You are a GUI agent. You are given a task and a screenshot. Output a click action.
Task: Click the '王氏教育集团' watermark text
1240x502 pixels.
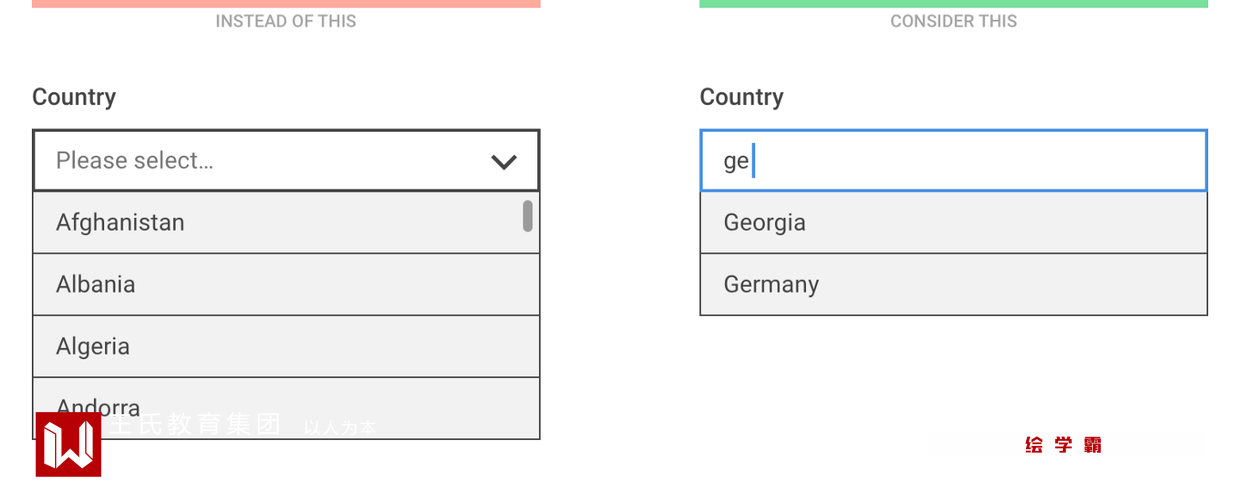196,425
